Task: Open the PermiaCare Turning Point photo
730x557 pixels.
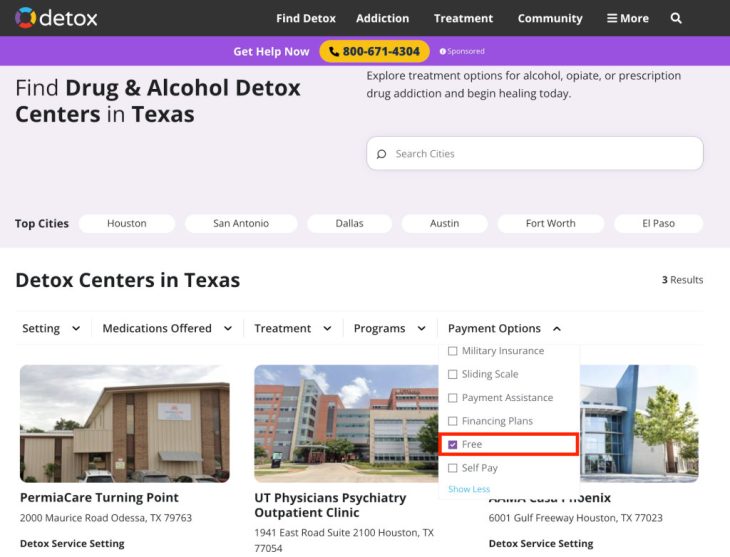Action: point(125,423)
